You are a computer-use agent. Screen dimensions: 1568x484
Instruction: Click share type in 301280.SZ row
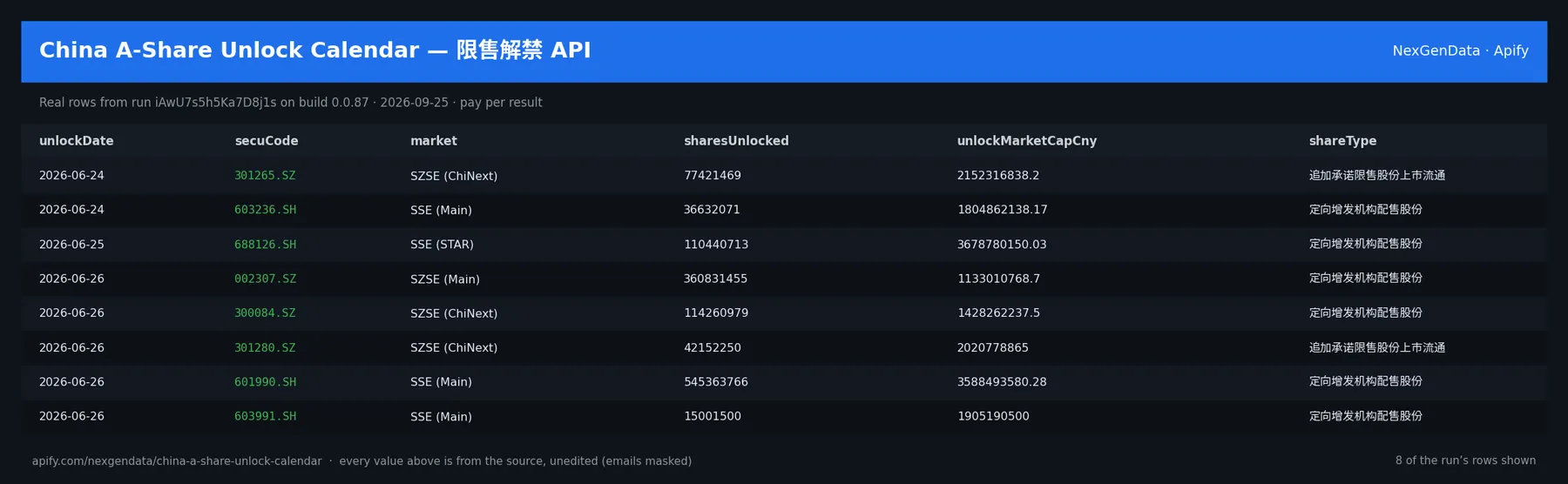1377,347
